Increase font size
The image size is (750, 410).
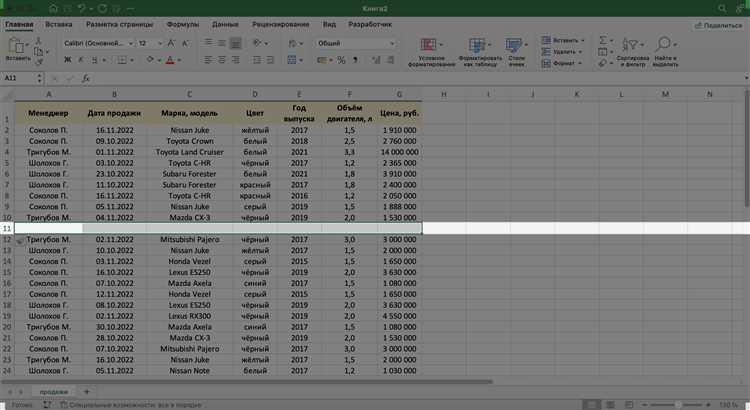(x=171, y=44)
